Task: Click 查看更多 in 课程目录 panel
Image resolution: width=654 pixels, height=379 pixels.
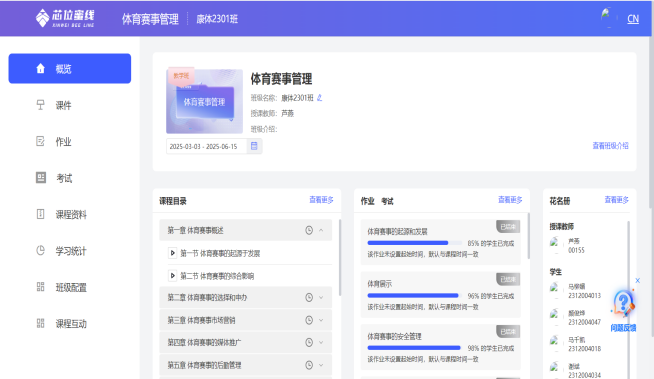Action: point(321,200)
